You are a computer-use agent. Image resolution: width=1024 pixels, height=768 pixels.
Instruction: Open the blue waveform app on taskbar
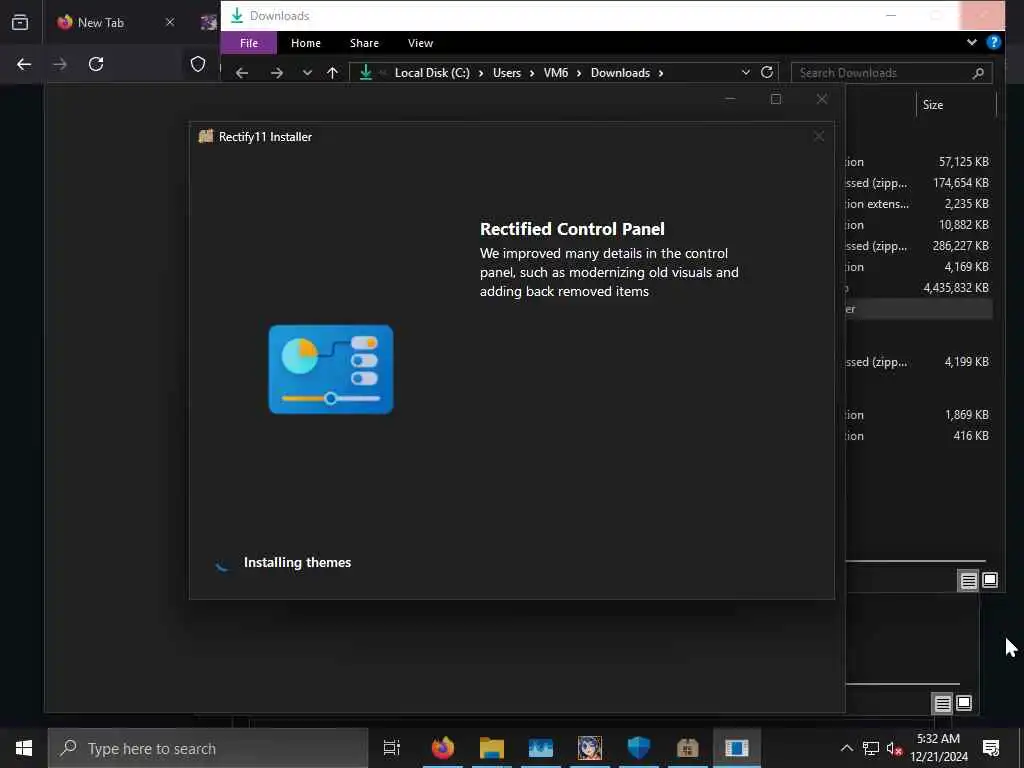[x=541, y=748]
